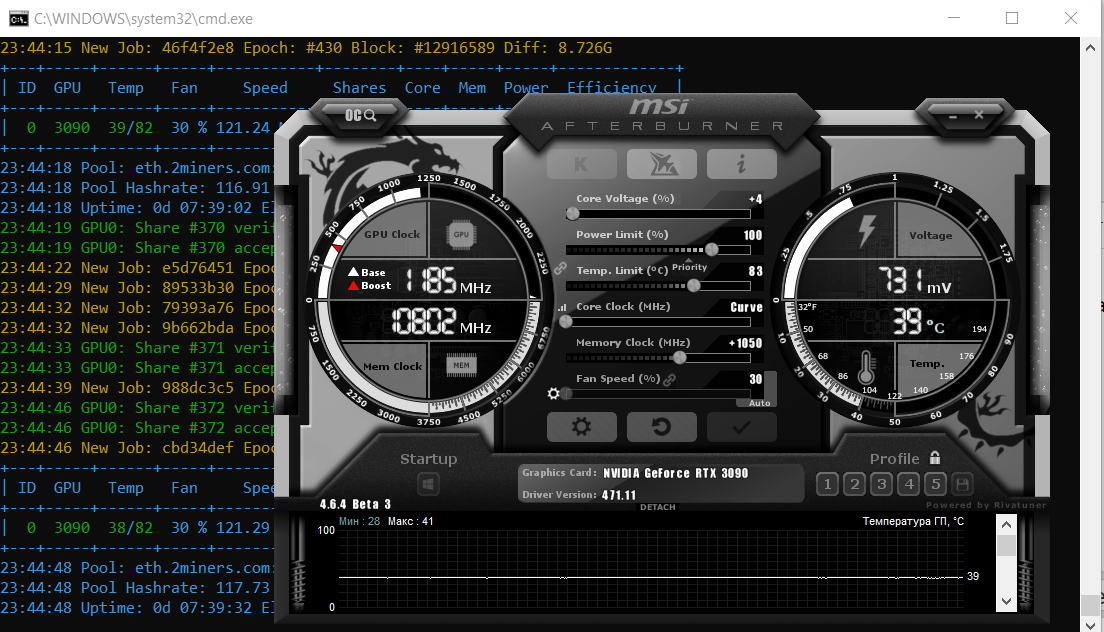Click the Shares column header in cmd
1104x632 pixels.
coord(359,88)
